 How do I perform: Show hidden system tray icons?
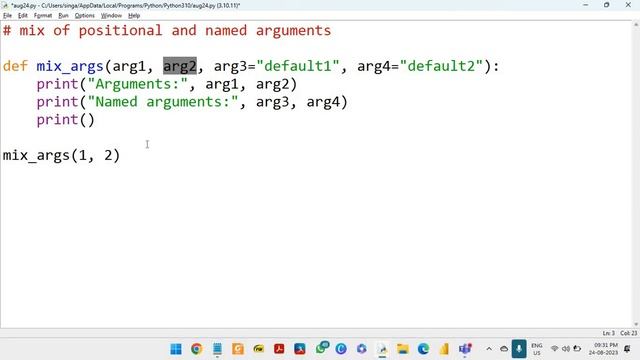tap(489, 349)
